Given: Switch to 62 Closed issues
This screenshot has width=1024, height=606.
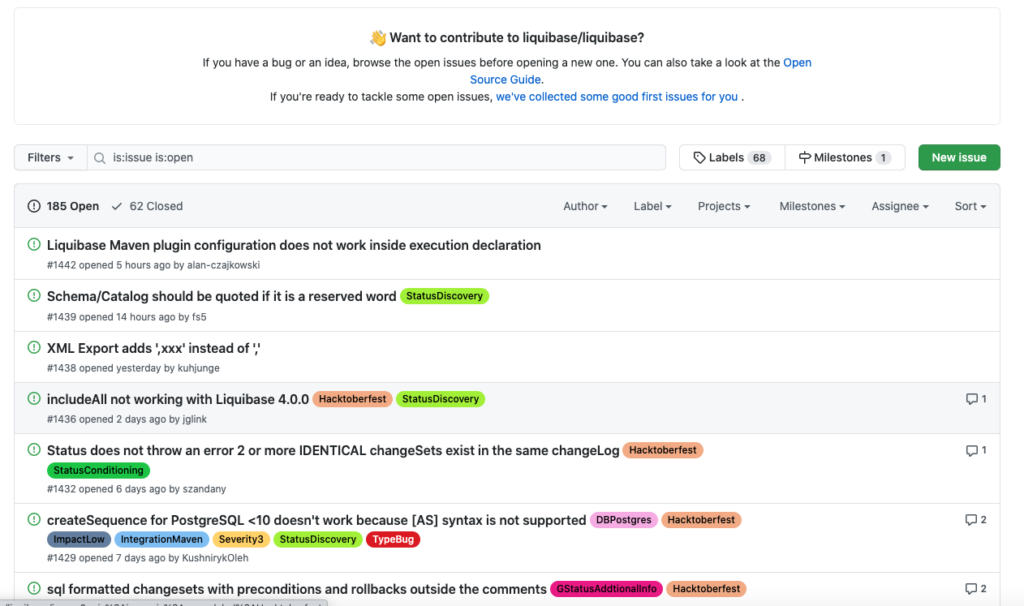Looking at the screenshot, I should (x=147, y=206).
